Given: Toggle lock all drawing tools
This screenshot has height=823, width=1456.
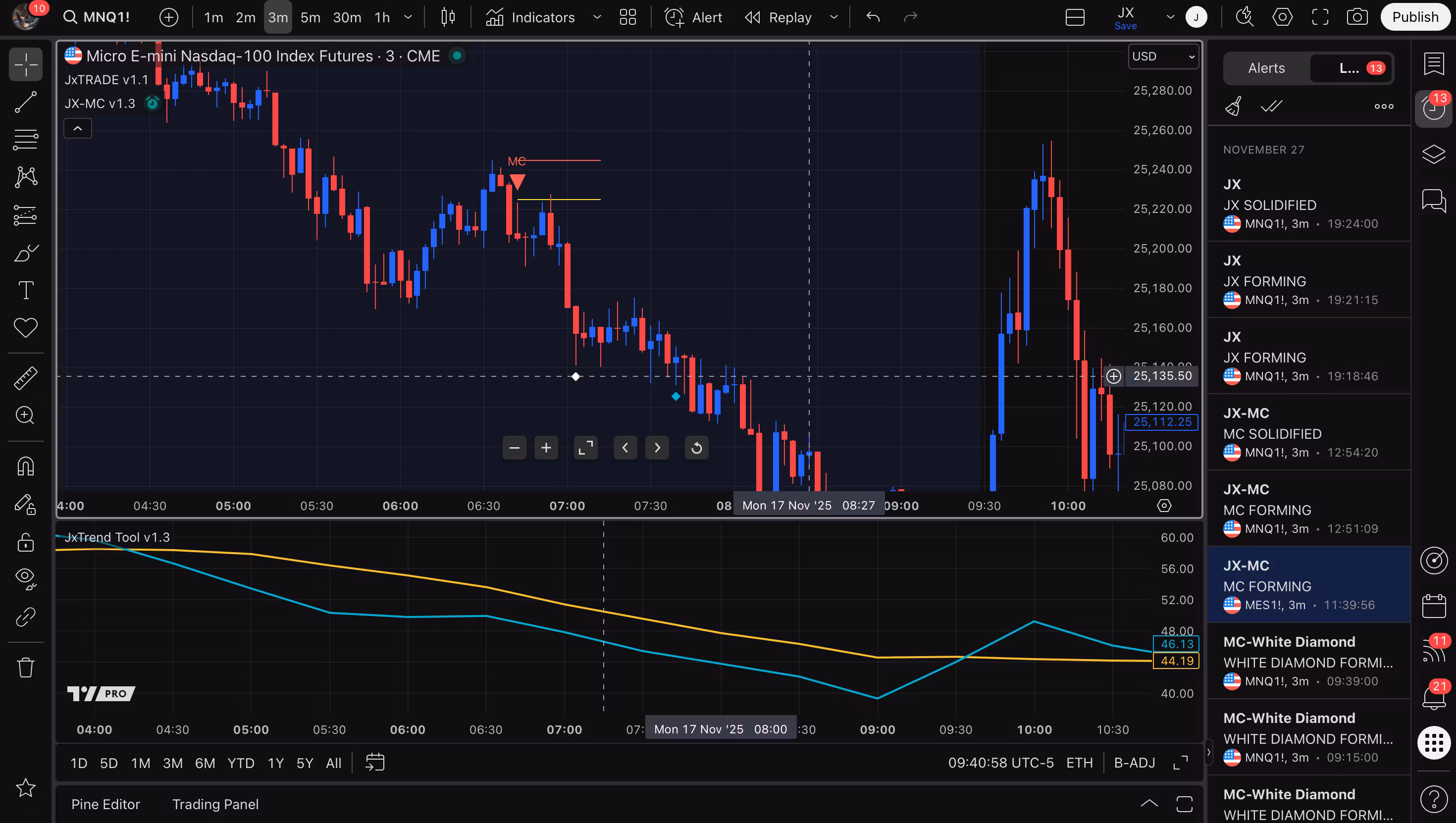Looking at the screenshot, I should (25, 542).
